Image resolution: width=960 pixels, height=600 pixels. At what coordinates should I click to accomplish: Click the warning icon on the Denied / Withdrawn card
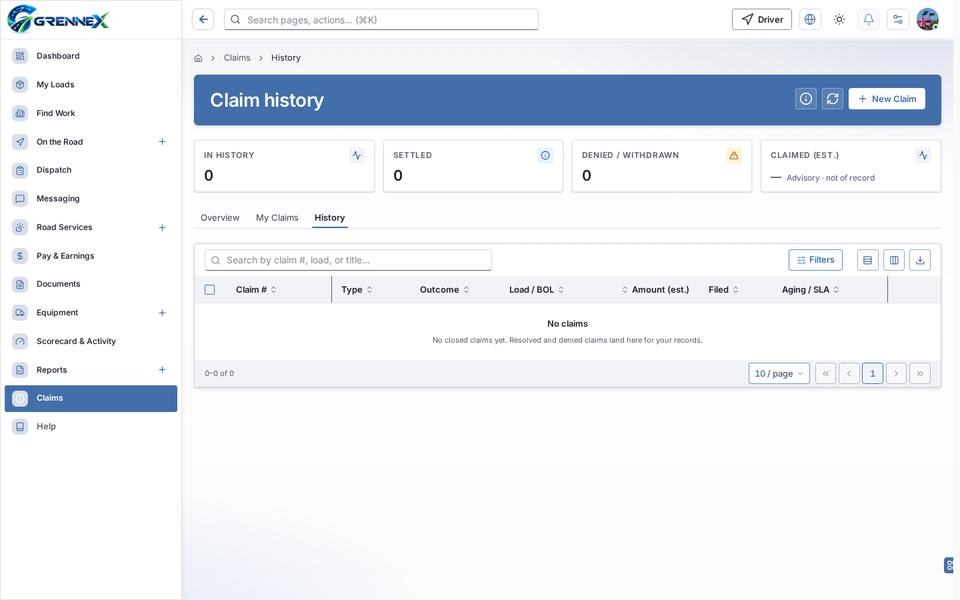pos(733,156)
